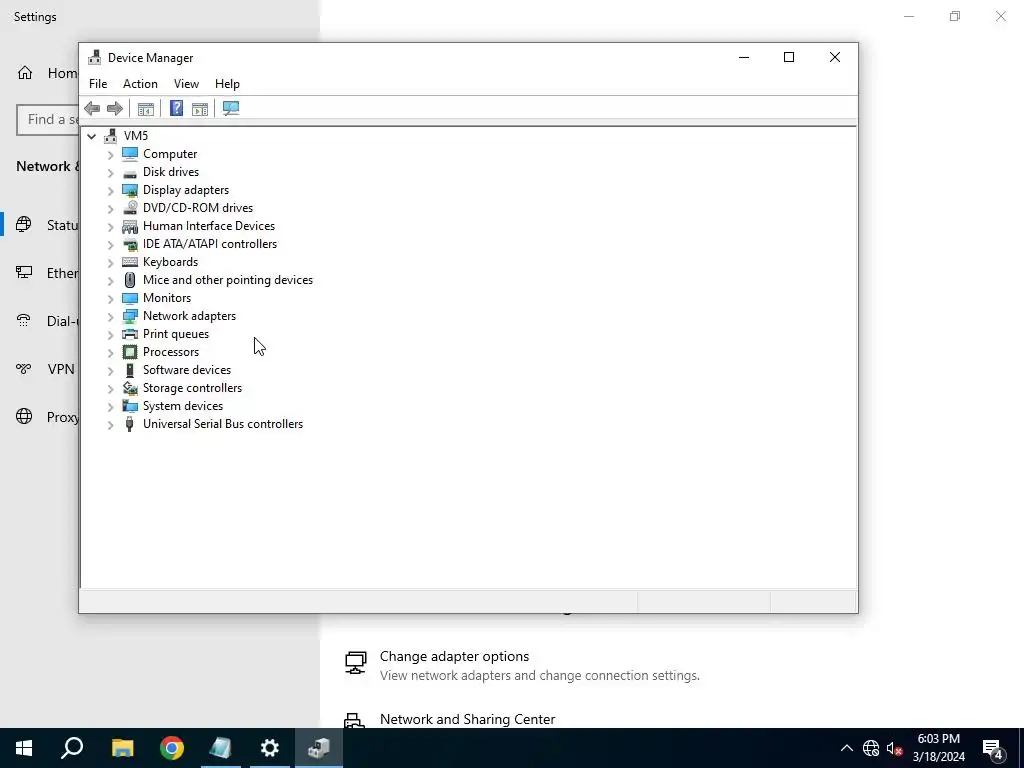This screenshot has width=1024, height=768.
Task: Click the Storage controllers category icon
Action: pyautogui.click(x=130, y=388)
